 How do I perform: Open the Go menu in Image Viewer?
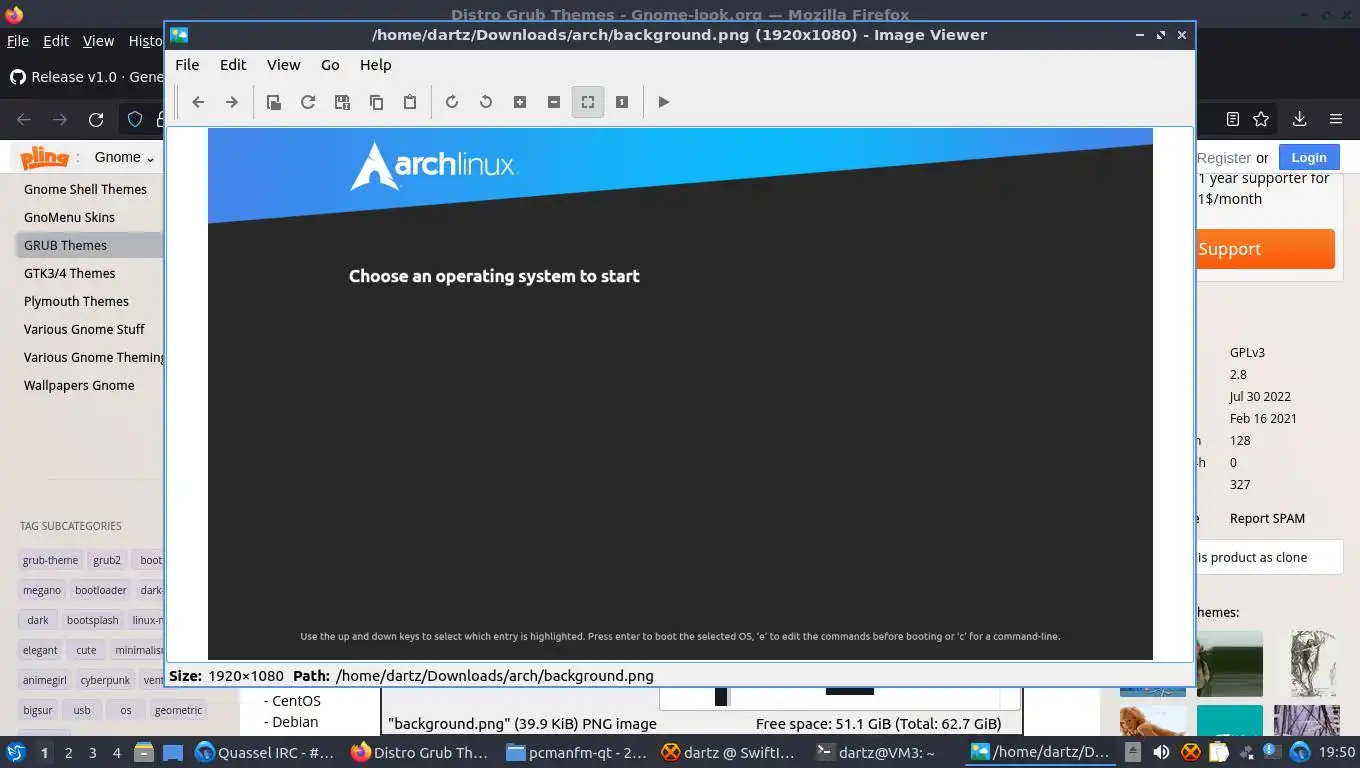[330, 64]
